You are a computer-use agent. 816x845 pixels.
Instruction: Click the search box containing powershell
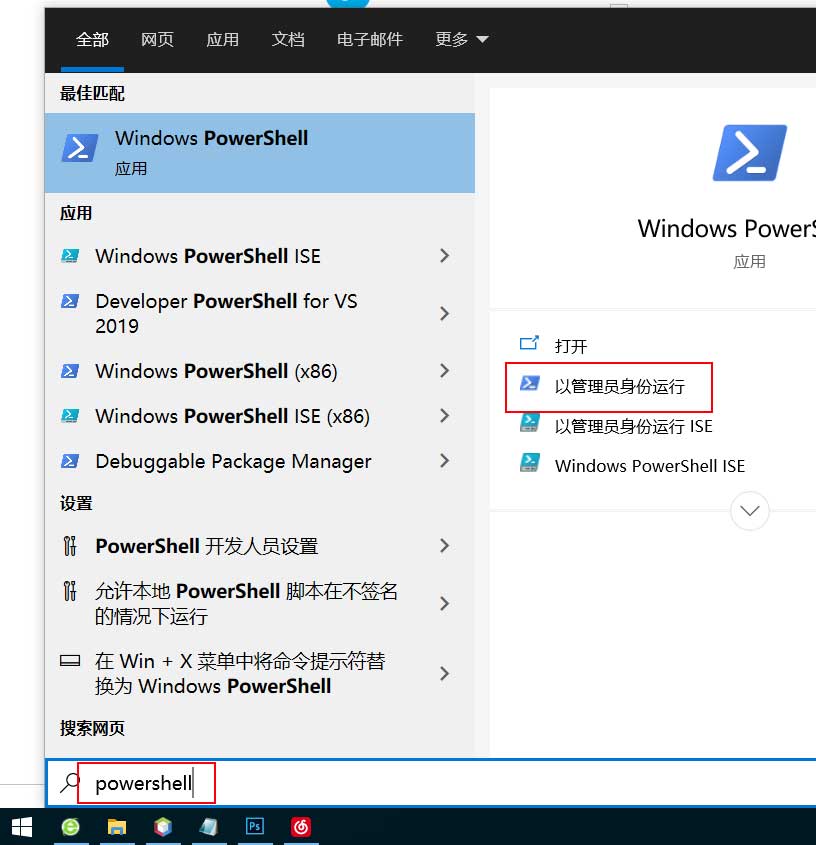click(431, 782)
